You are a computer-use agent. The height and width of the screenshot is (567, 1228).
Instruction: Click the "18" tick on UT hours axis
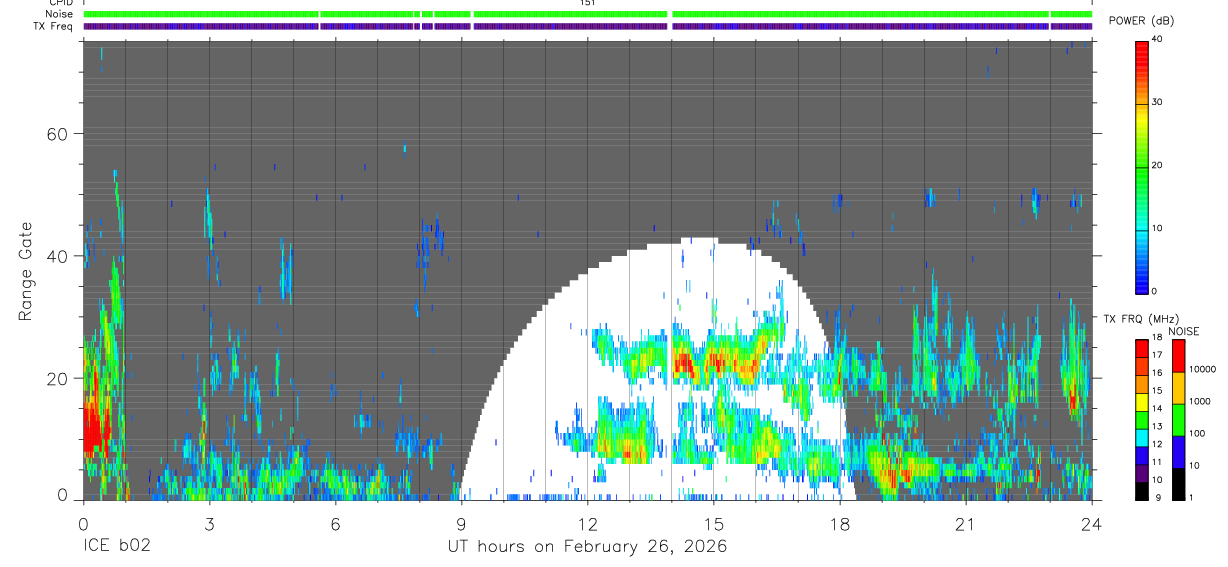[839, 524]
